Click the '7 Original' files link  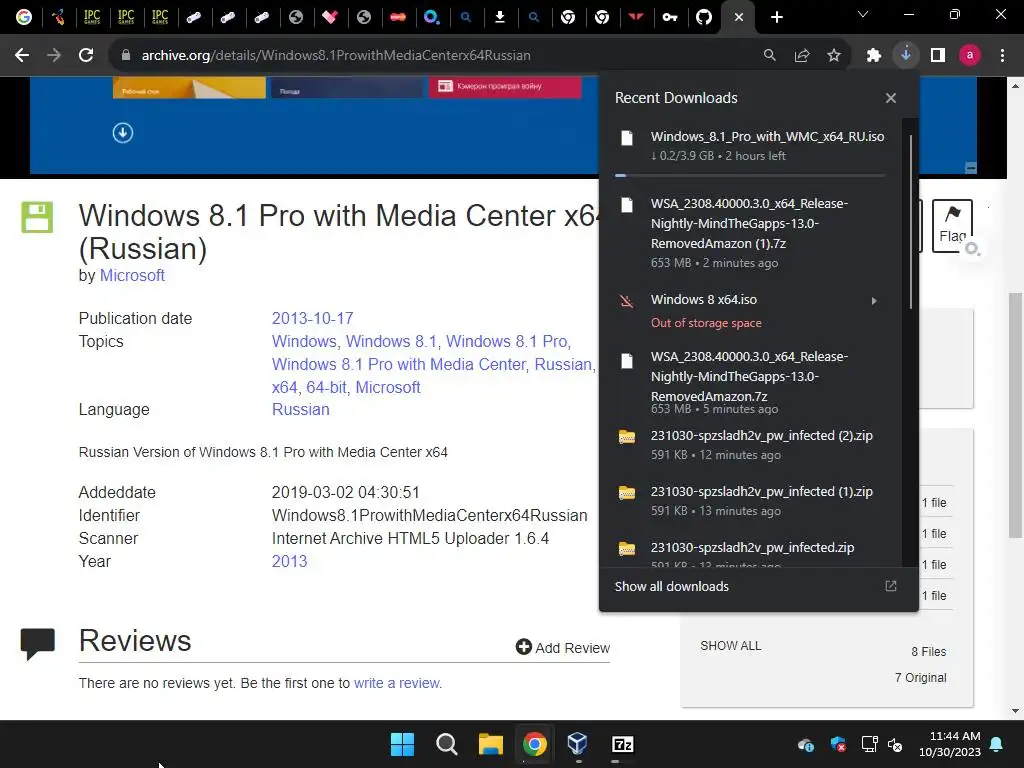click(920, 678)
